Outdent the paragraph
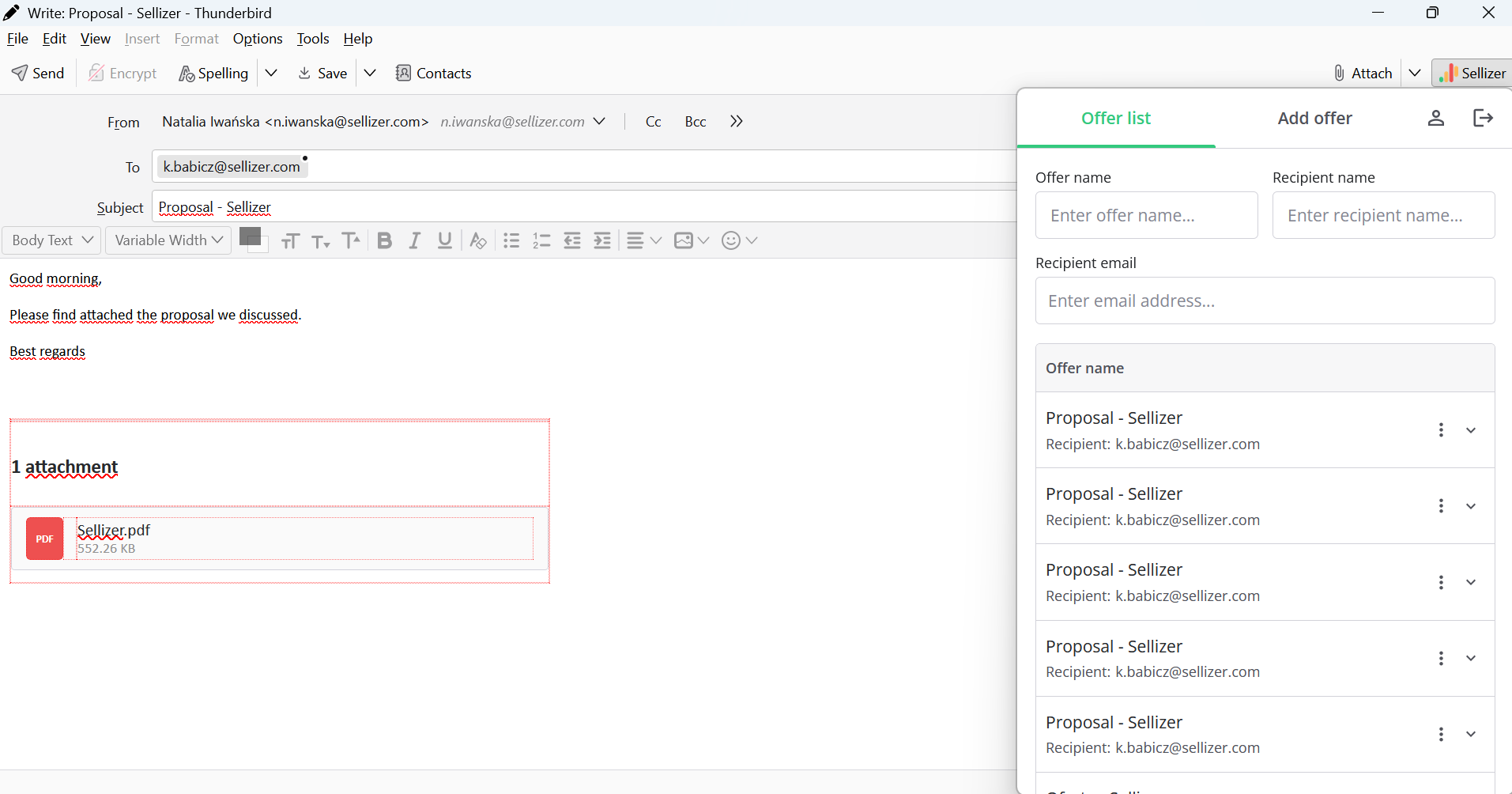 tap(572, 240)
